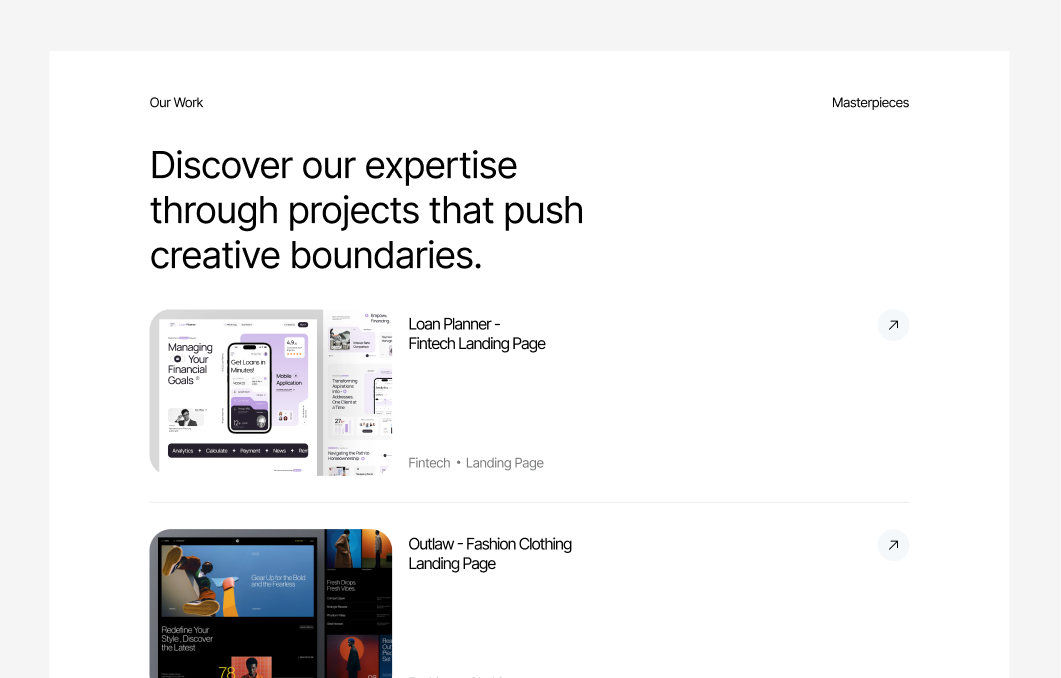Viewport: 1061px width, 678px height.
Task: Click 'Managing Your Financial Goals' text in preview
Action: (x=190, y=364)
